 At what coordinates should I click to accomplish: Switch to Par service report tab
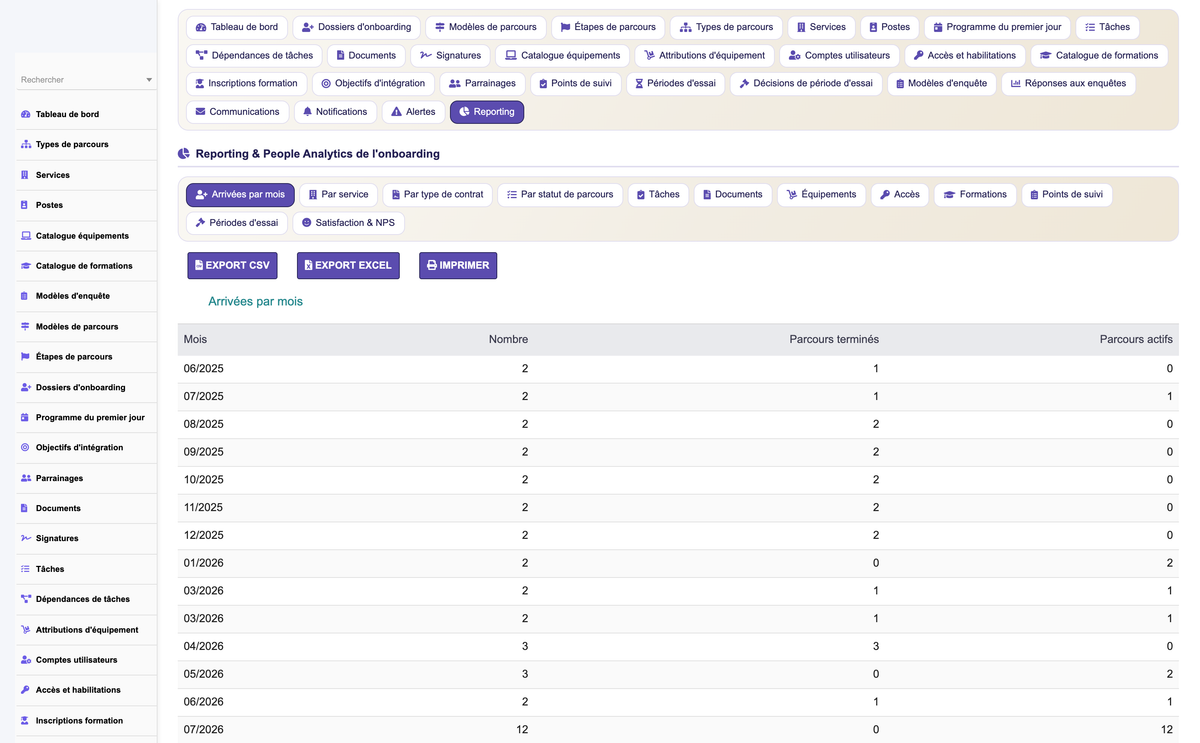pos(339,195)
